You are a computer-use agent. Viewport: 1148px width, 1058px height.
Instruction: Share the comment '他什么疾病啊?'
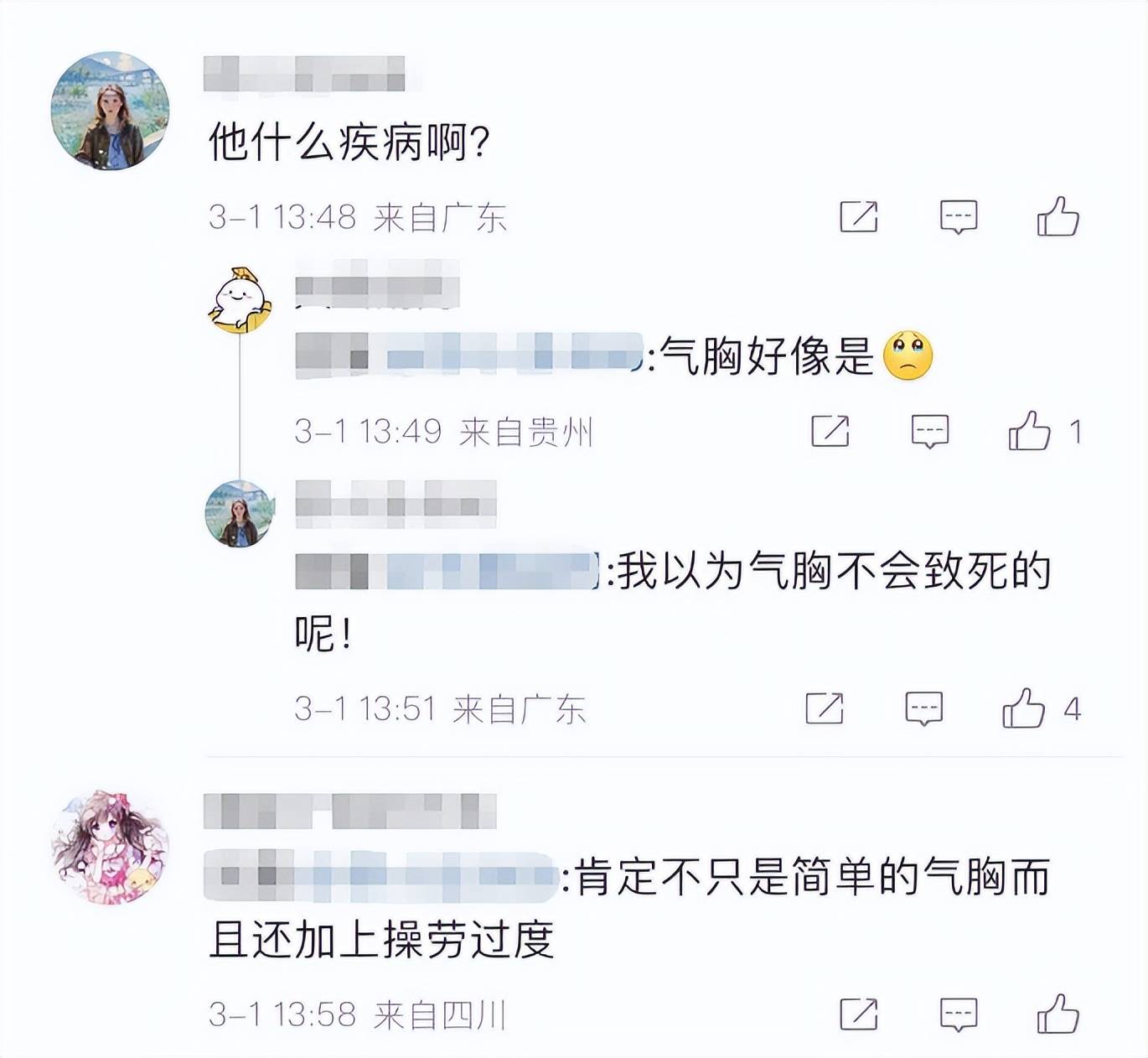(x=859, y=217)
